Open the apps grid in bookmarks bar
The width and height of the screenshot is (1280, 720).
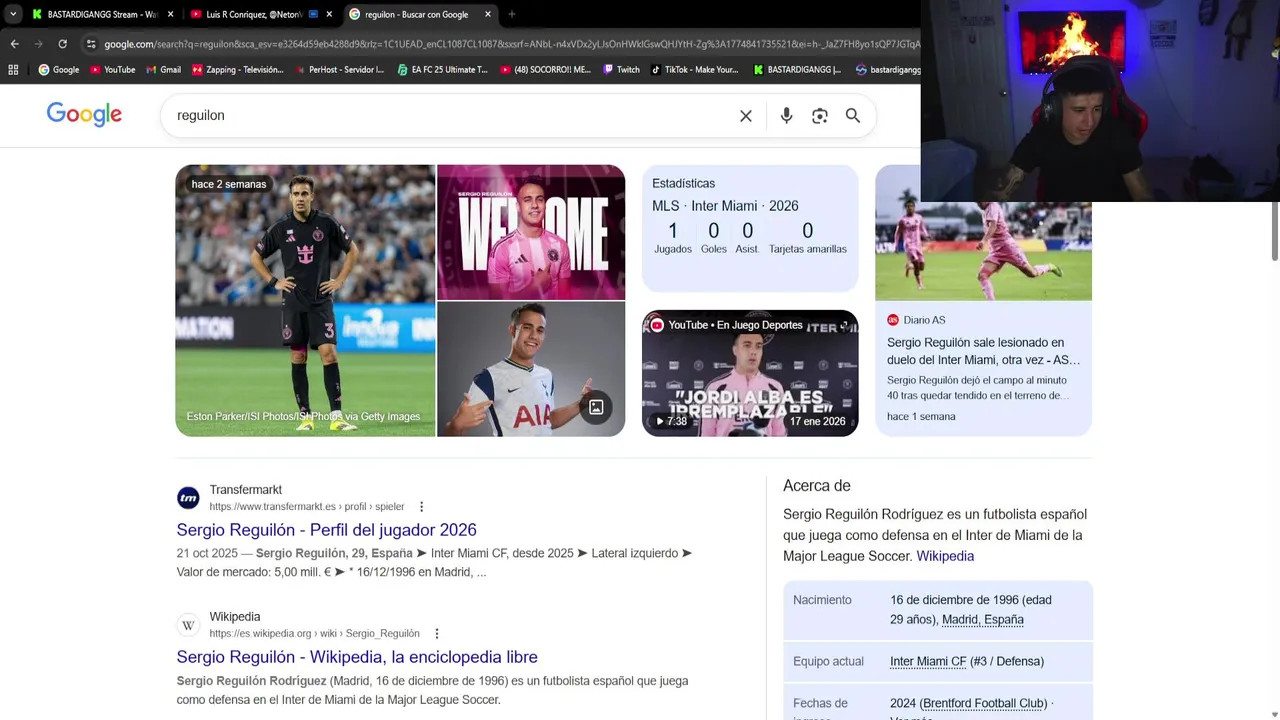13,70
